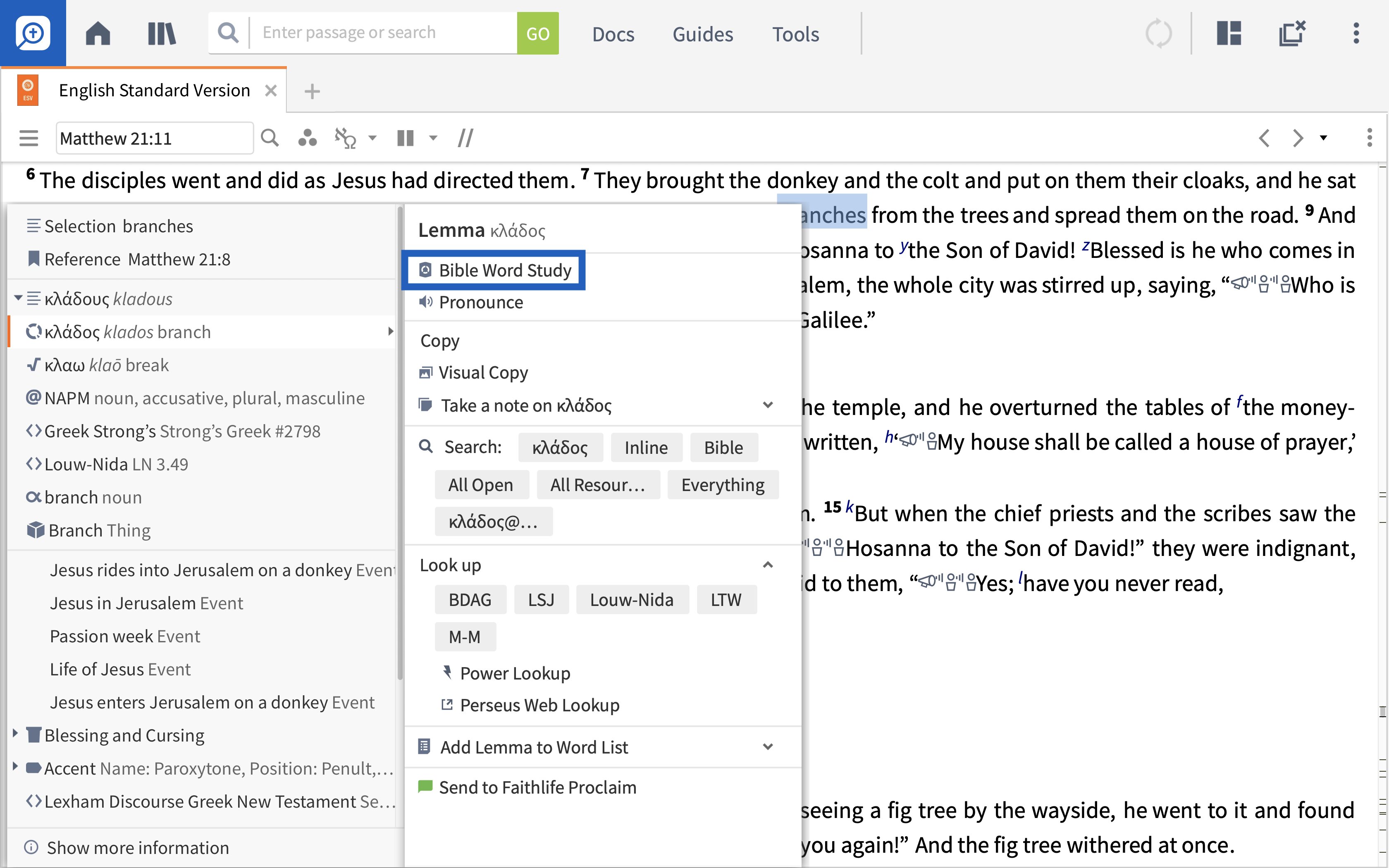Search κλάδος in Bible
Viewport: 1389px width, 868px height.
pos(723,447)
